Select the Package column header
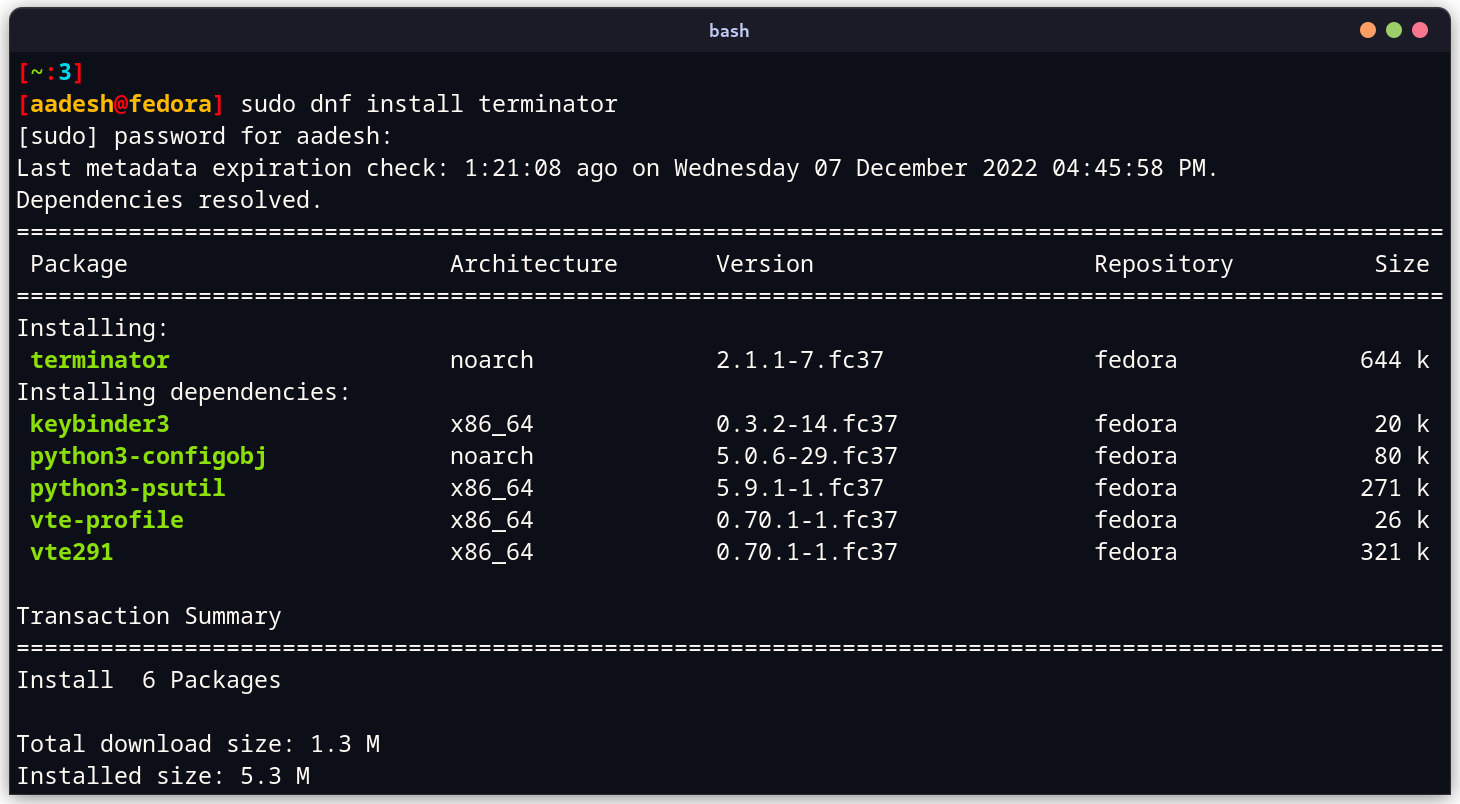 click(78, 263)
